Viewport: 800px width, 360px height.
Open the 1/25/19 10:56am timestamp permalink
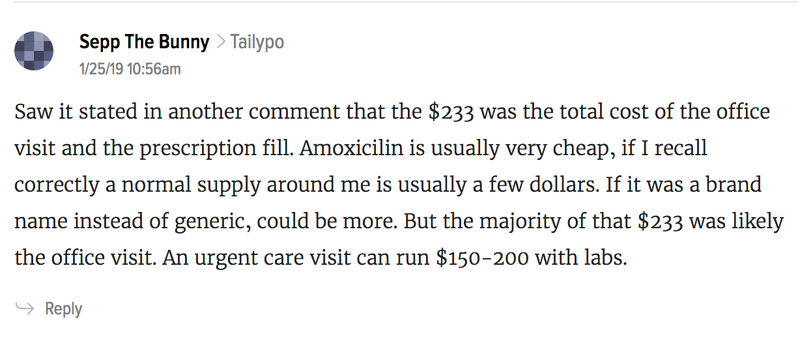coord(130,69)
